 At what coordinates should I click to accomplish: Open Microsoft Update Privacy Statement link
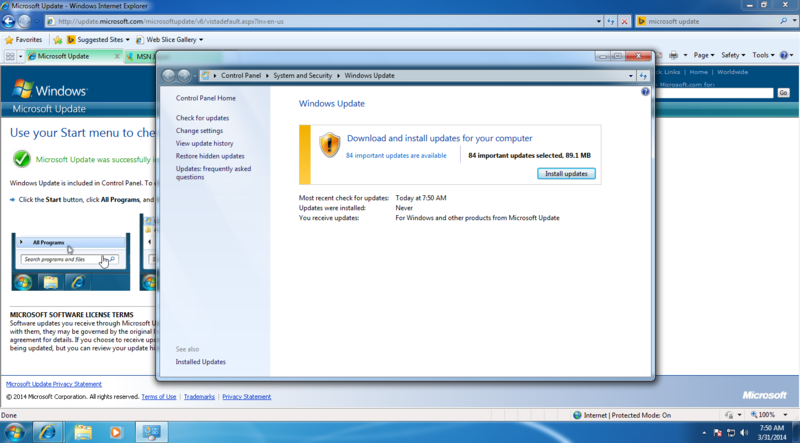(x=54, y=384)
